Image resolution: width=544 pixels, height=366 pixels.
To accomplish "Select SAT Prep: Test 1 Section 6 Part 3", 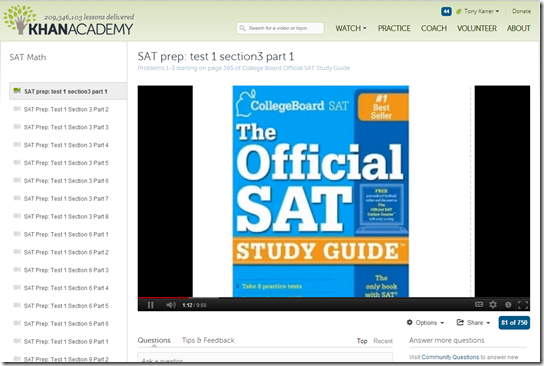I will (x=66, y=270).
